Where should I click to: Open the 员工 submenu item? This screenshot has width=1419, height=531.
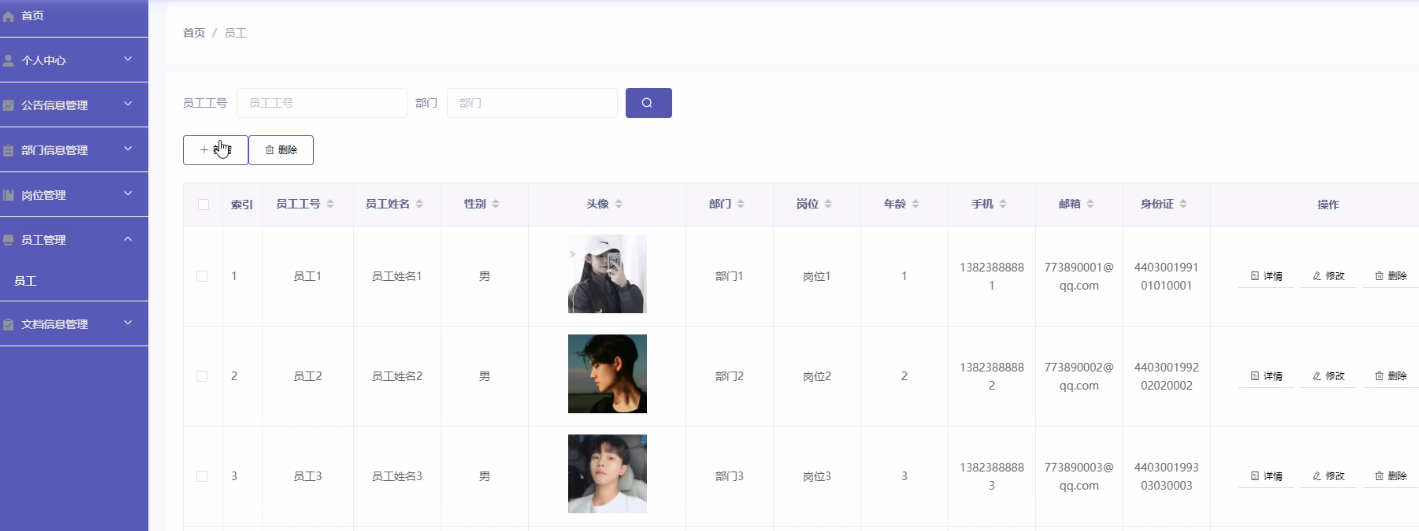point(26,282)
